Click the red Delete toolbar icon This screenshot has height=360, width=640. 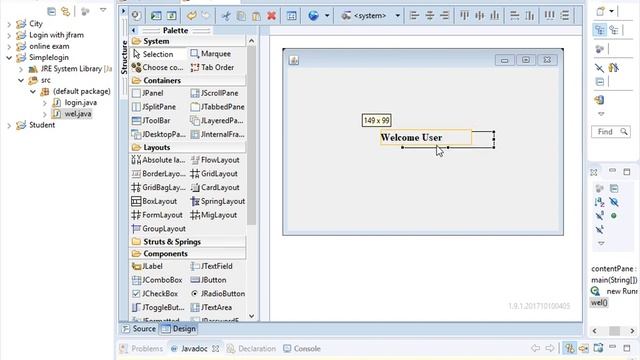[x=271, y=16]
